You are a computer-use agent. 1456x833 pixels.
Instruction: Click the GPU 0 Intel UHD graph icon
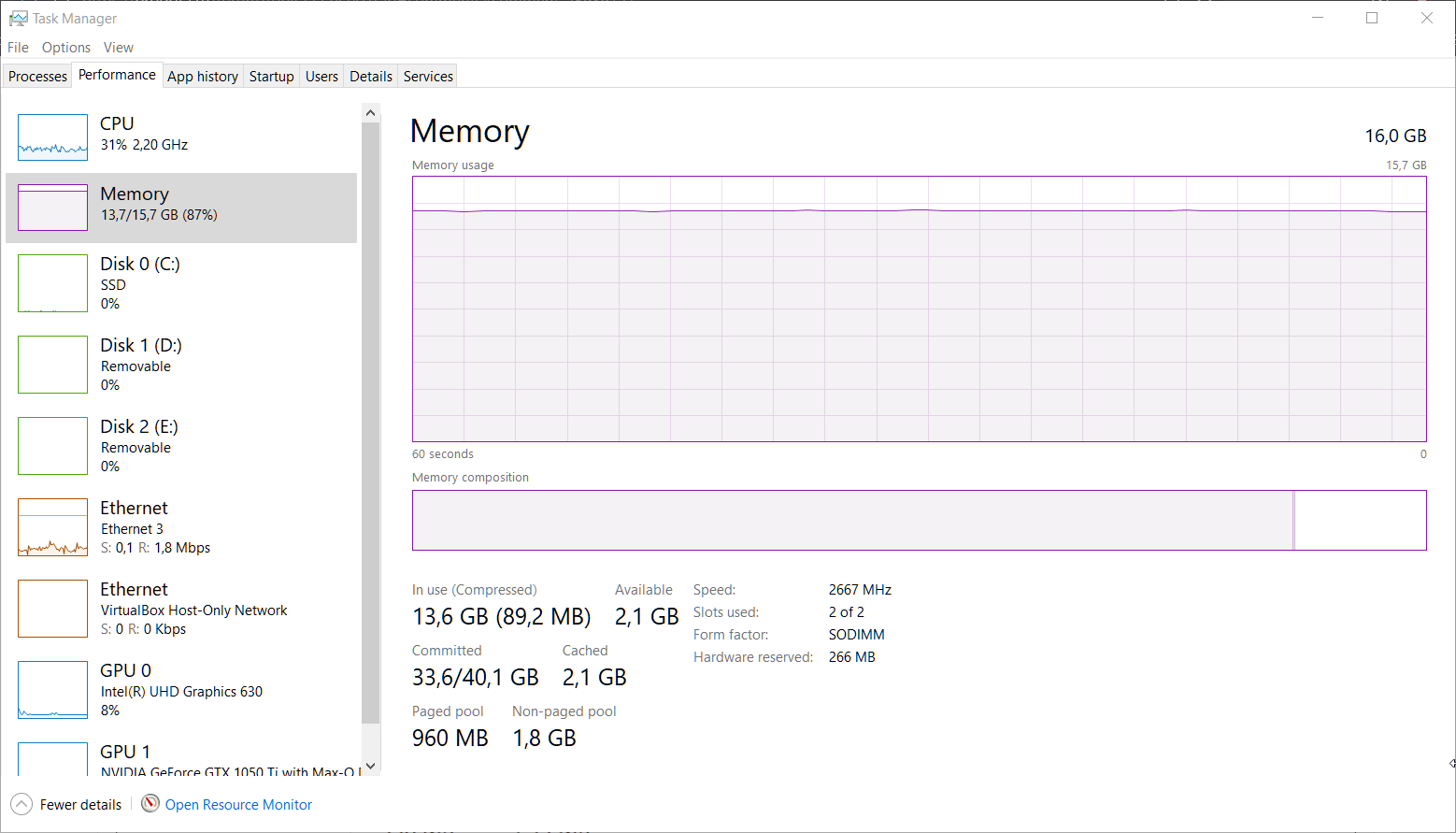[x=52, y=690]
